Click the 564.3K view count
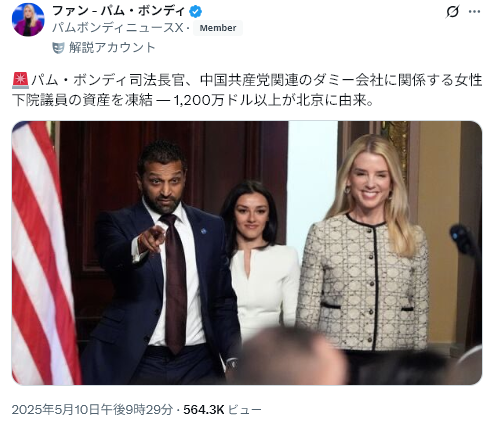This screenshot has width=487, height=422. (x=204, y=410)
